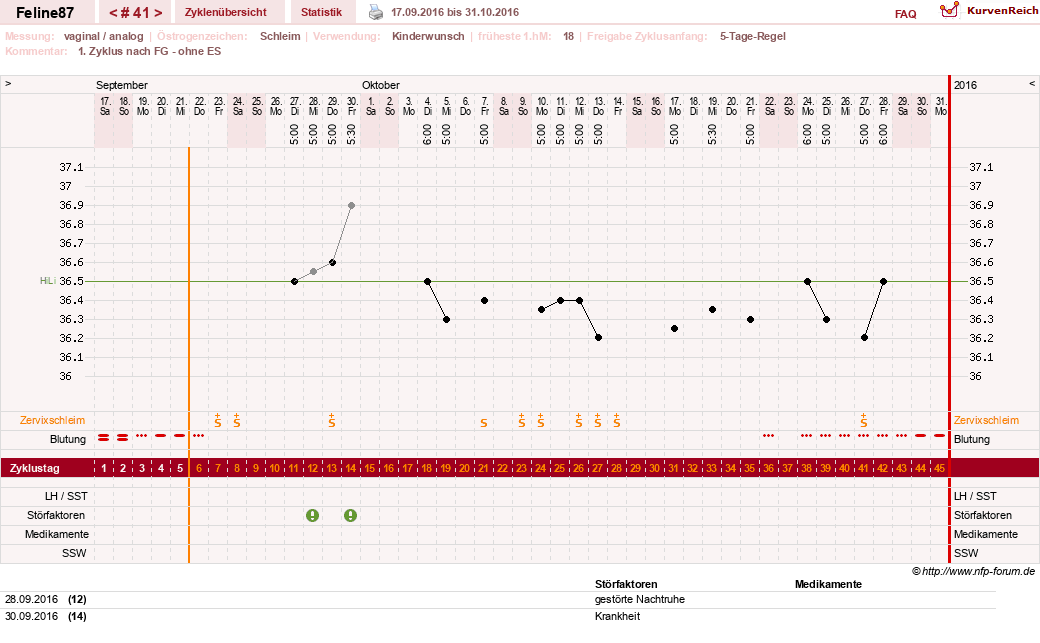Click Störfaktor warning icon on cycle day 12

point(312,516)
